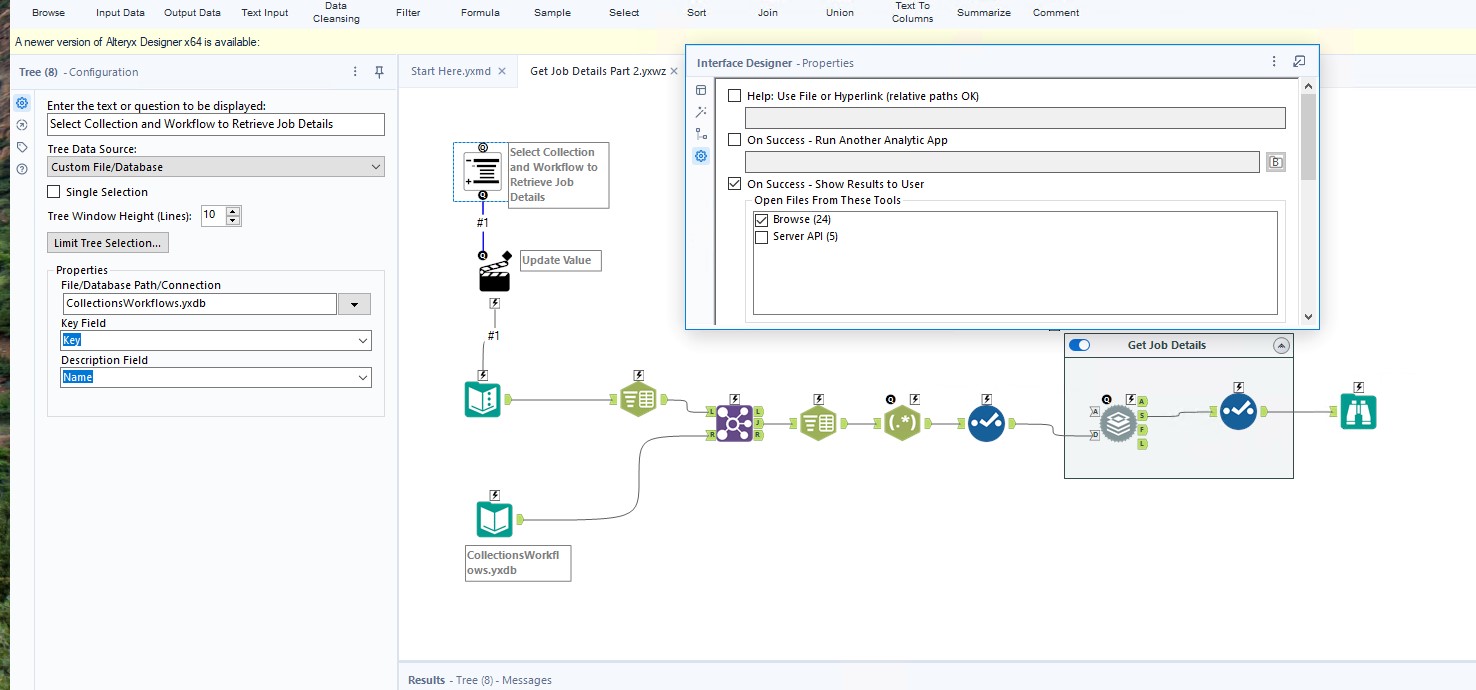Open the Browse tool at the workflow end
Viewport: 1476px width, 690px height.
(x=1357, y=410)
